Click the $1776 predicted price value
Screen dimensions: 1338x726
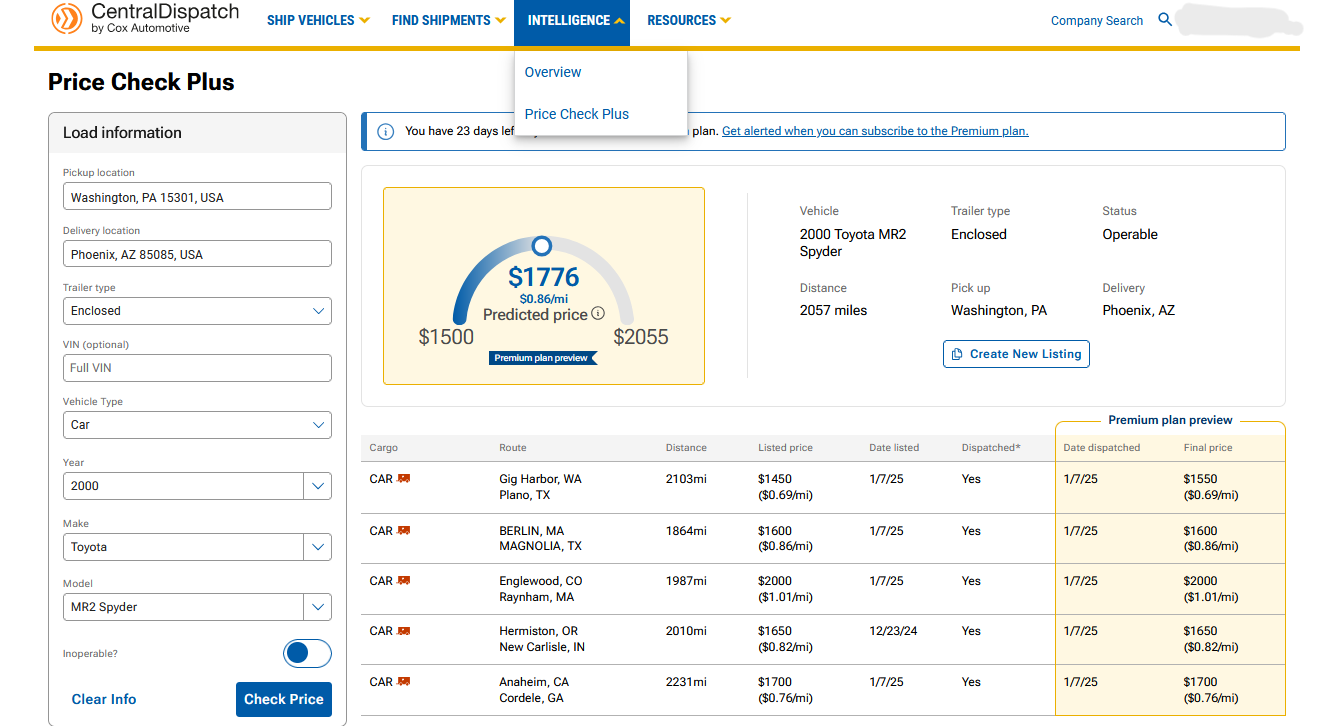544,277
